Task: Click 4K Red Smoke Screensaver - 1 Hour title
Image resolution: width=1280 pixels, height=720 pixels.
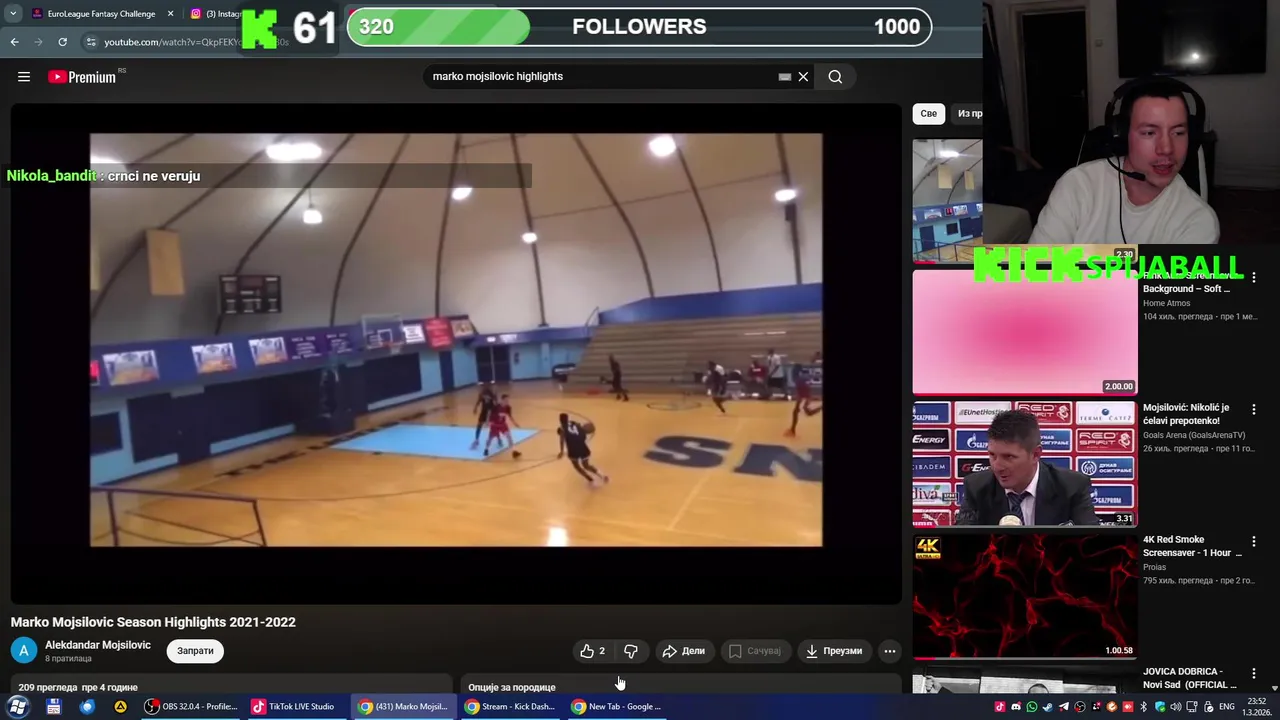Action: tap(1192, 546)
